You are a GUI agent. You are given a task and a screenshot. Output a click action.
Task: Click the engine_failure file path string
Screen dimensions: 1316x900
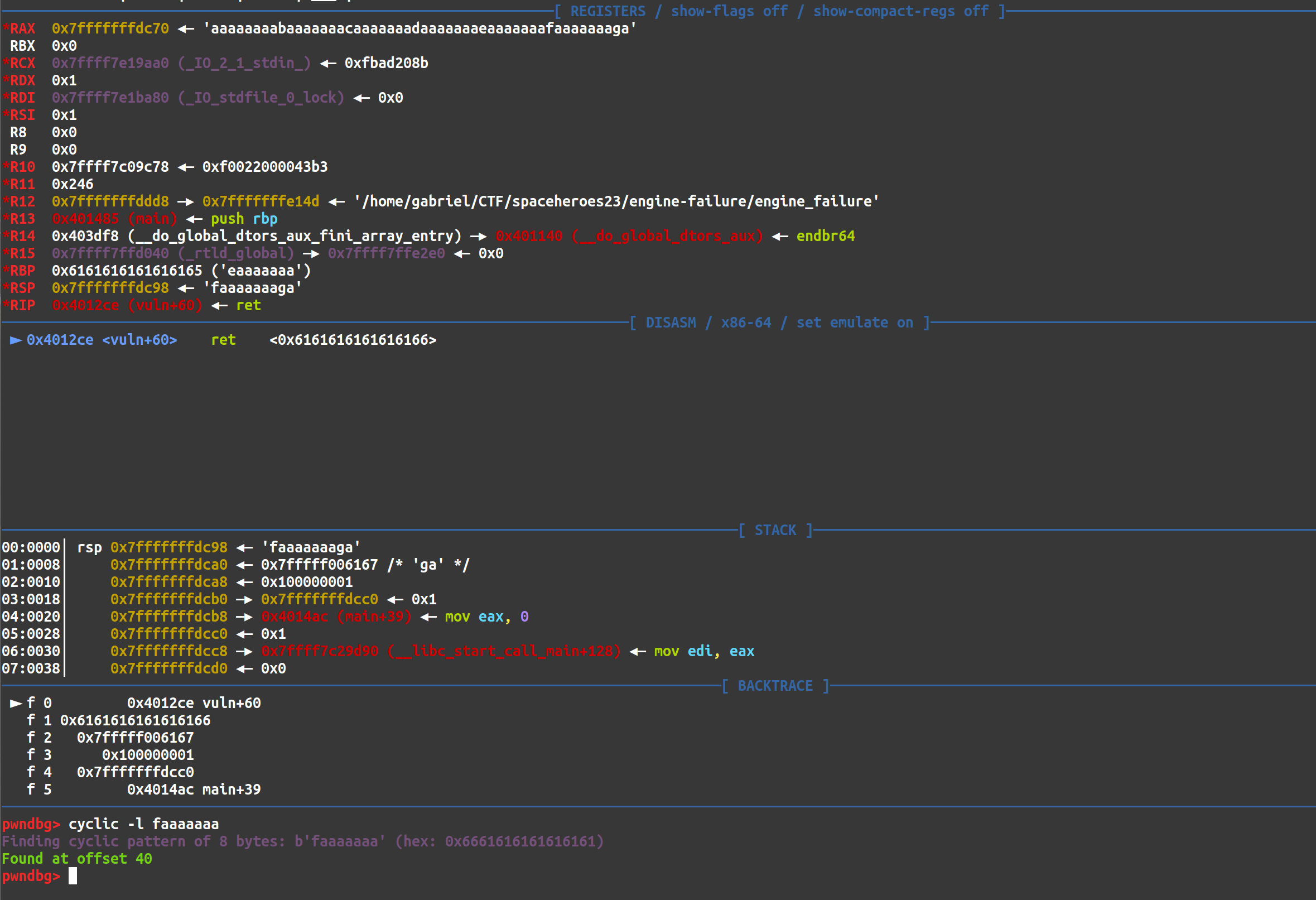click(616, 201)
